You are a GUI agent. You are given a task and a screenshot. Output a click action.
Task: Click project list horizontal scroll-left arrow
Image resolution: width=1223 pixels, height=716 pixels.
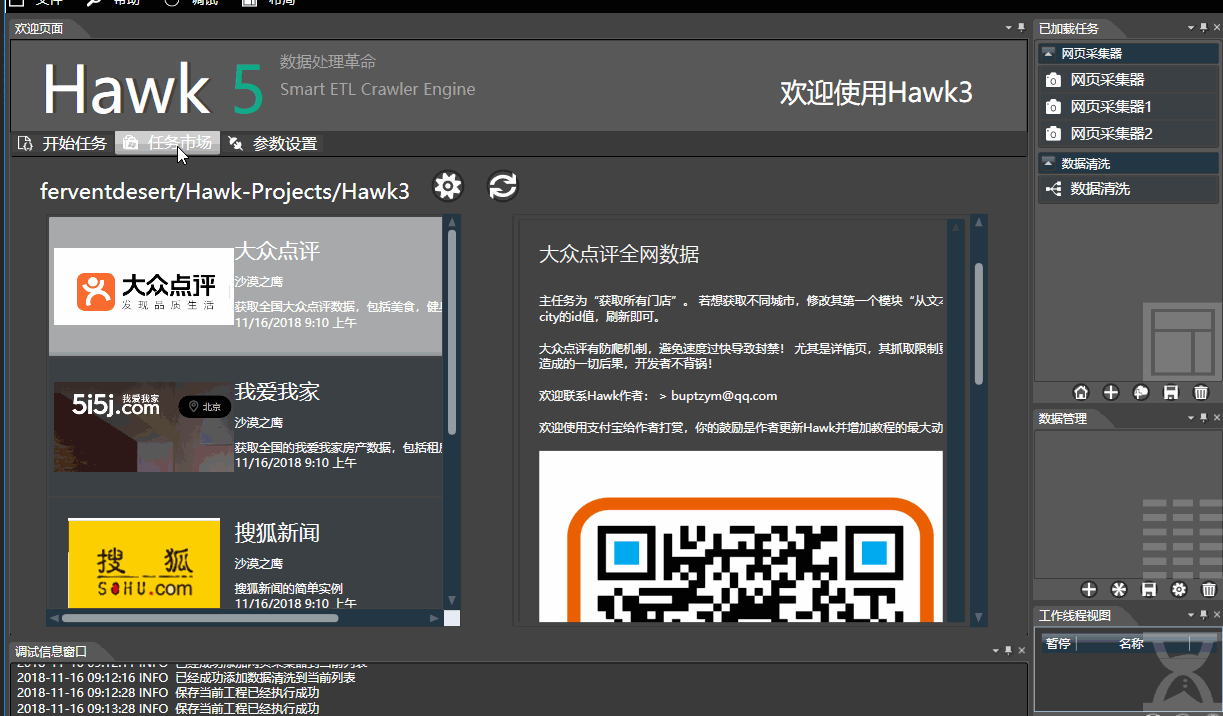[54, 618]
